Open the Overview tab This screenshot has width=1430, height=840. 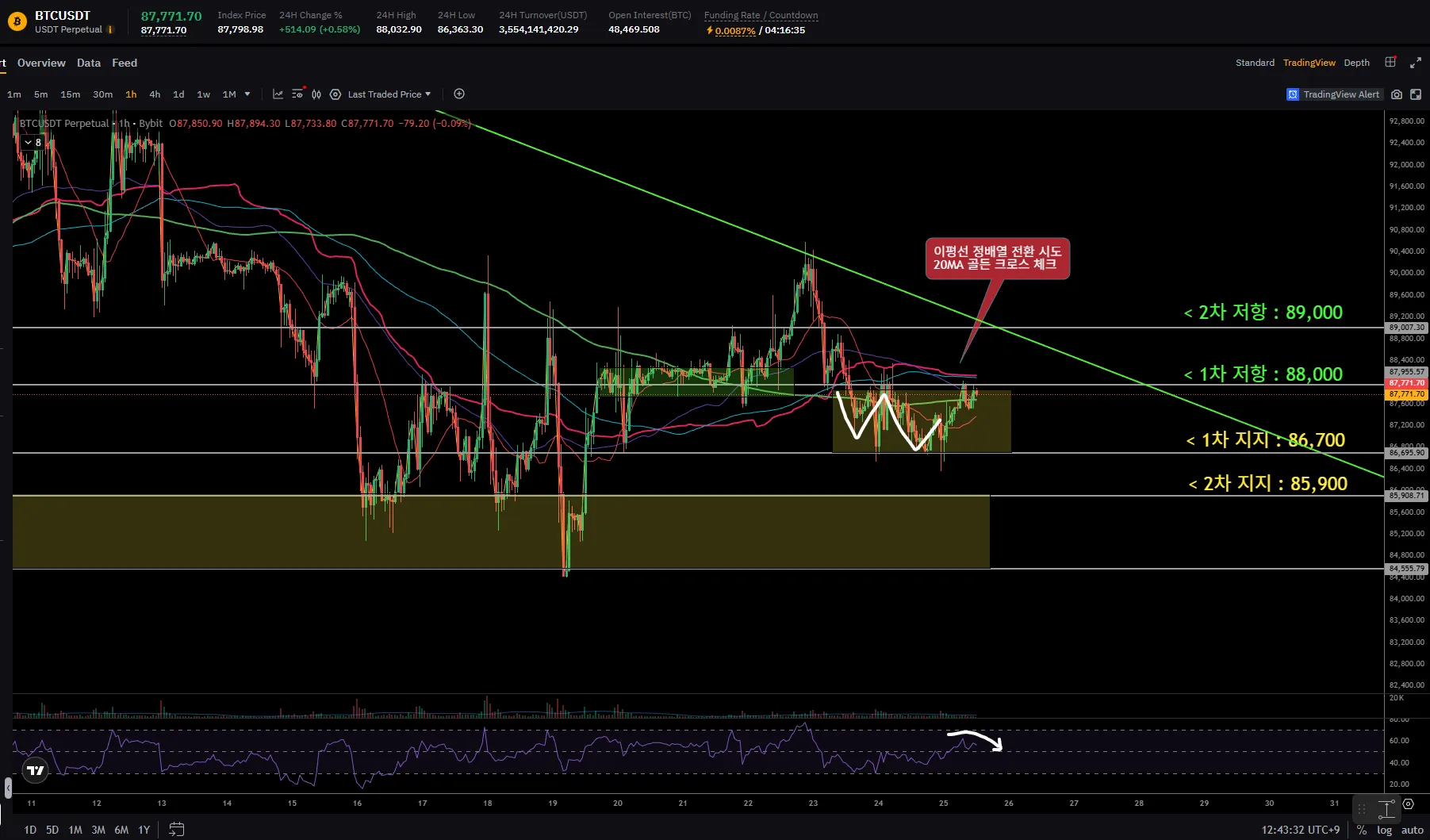pyautogui.click(x=41, y=63)
